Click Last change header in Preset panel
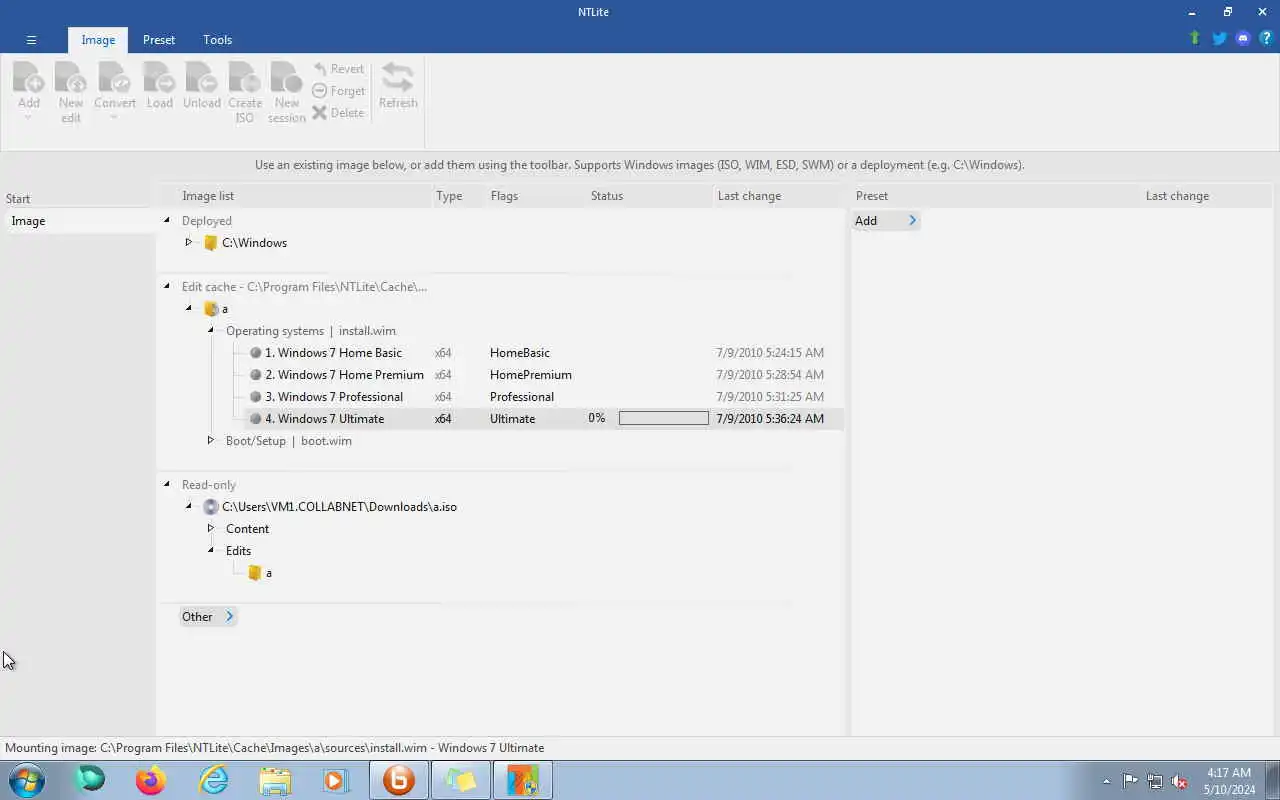 [x=1177, y=196]
